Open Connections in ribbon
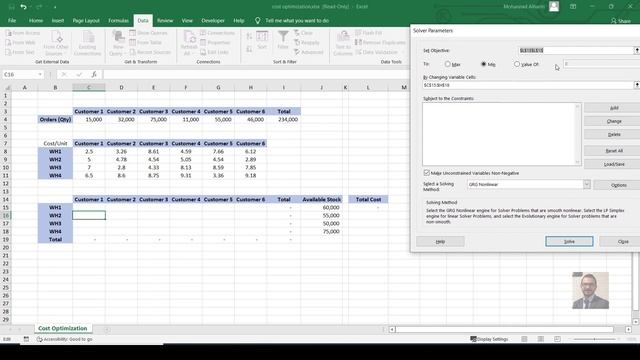 (218, 33)
